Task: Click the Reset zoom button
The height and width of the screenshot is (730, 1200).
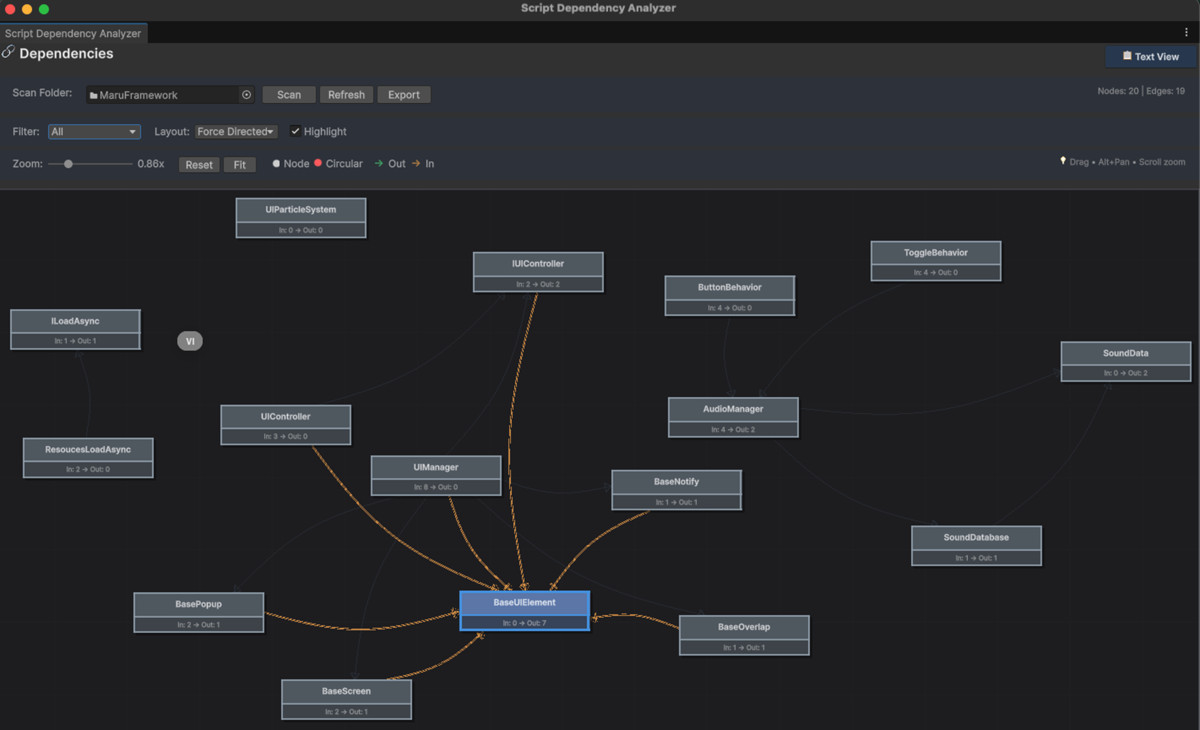Action: coord(199,164)
